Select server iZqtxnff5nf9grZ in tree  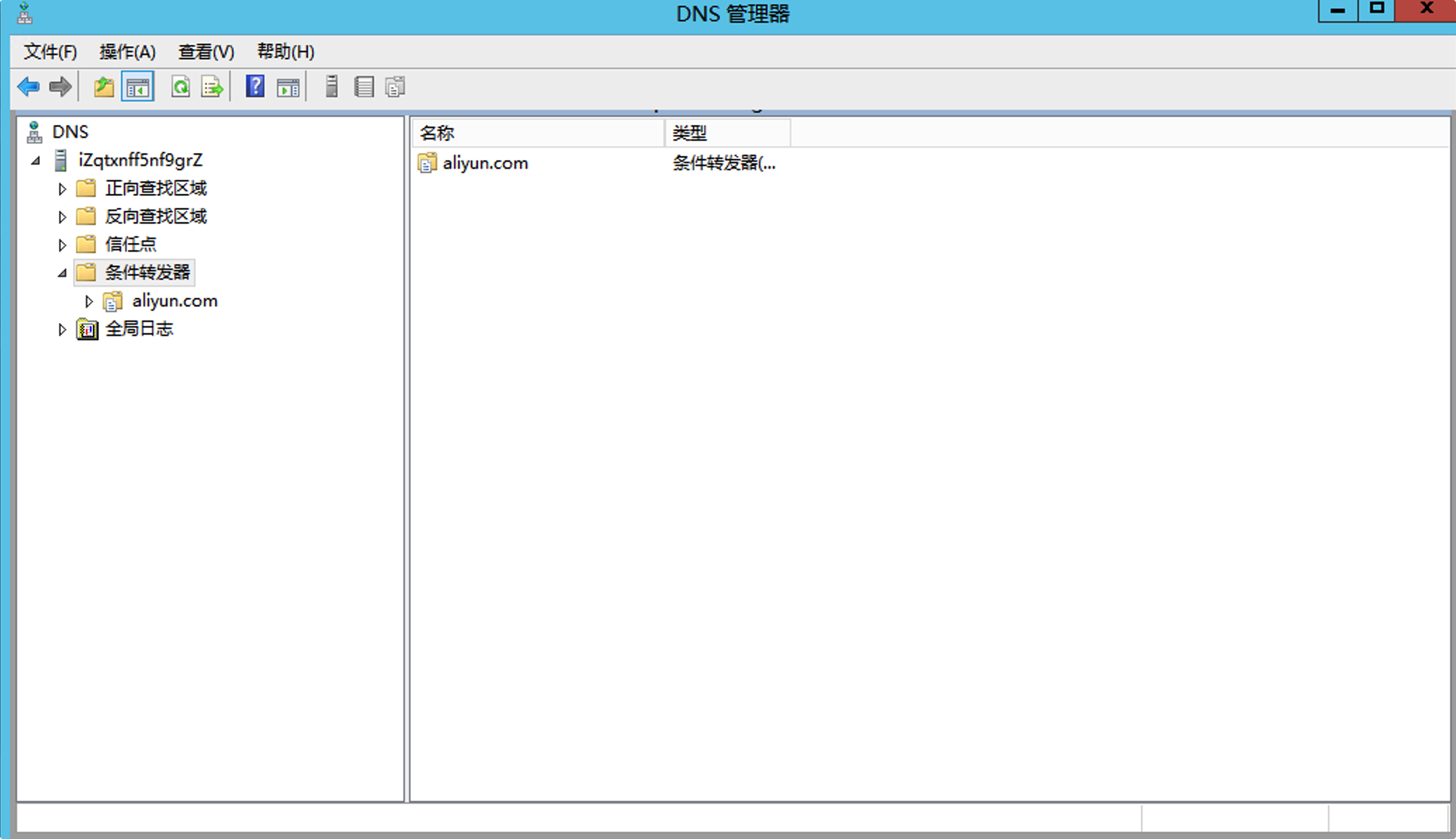(x=140, y=160)
